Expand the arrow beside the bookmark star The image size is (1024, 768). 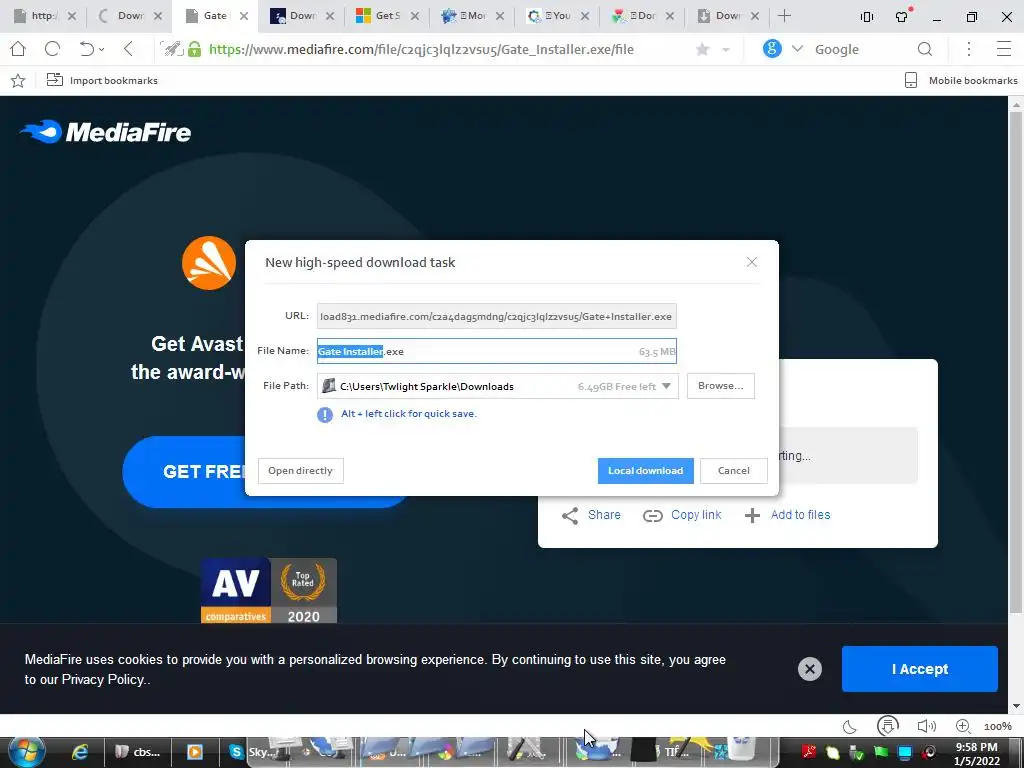click(x=726, y=50)
